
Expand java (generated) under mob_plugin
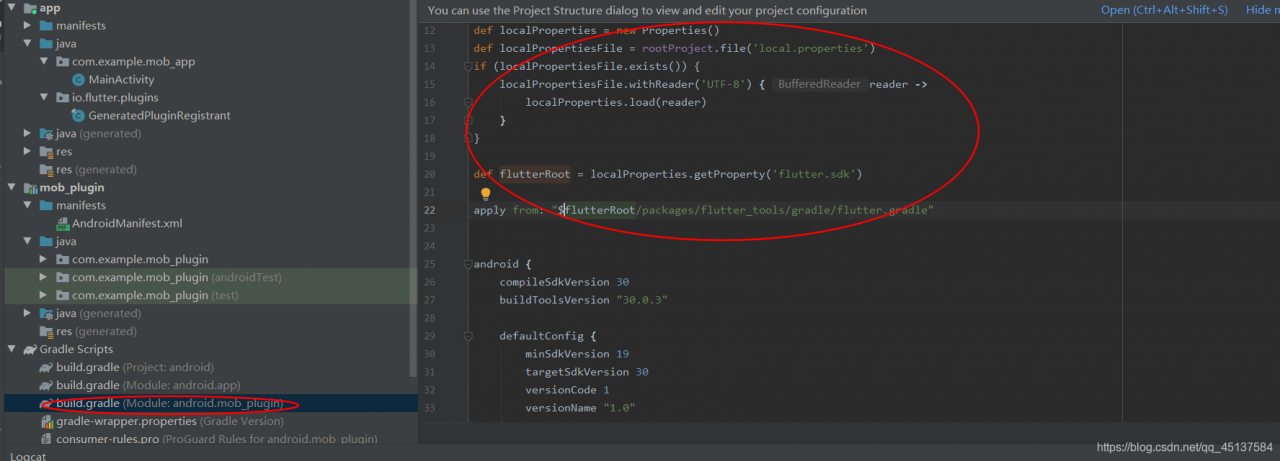pyautogui.click(x=28, y=314)
